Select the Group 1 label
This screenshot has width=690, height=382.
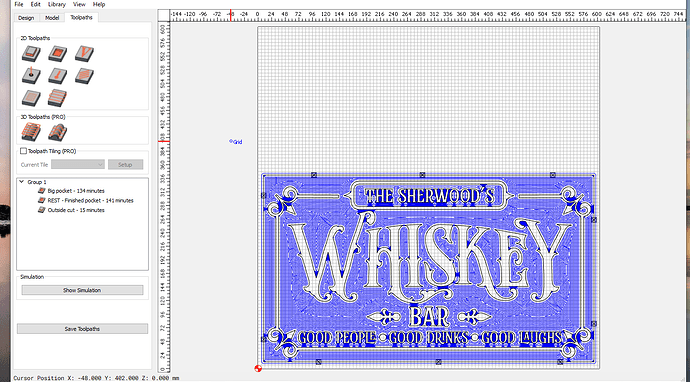click(x=37, y=182)
